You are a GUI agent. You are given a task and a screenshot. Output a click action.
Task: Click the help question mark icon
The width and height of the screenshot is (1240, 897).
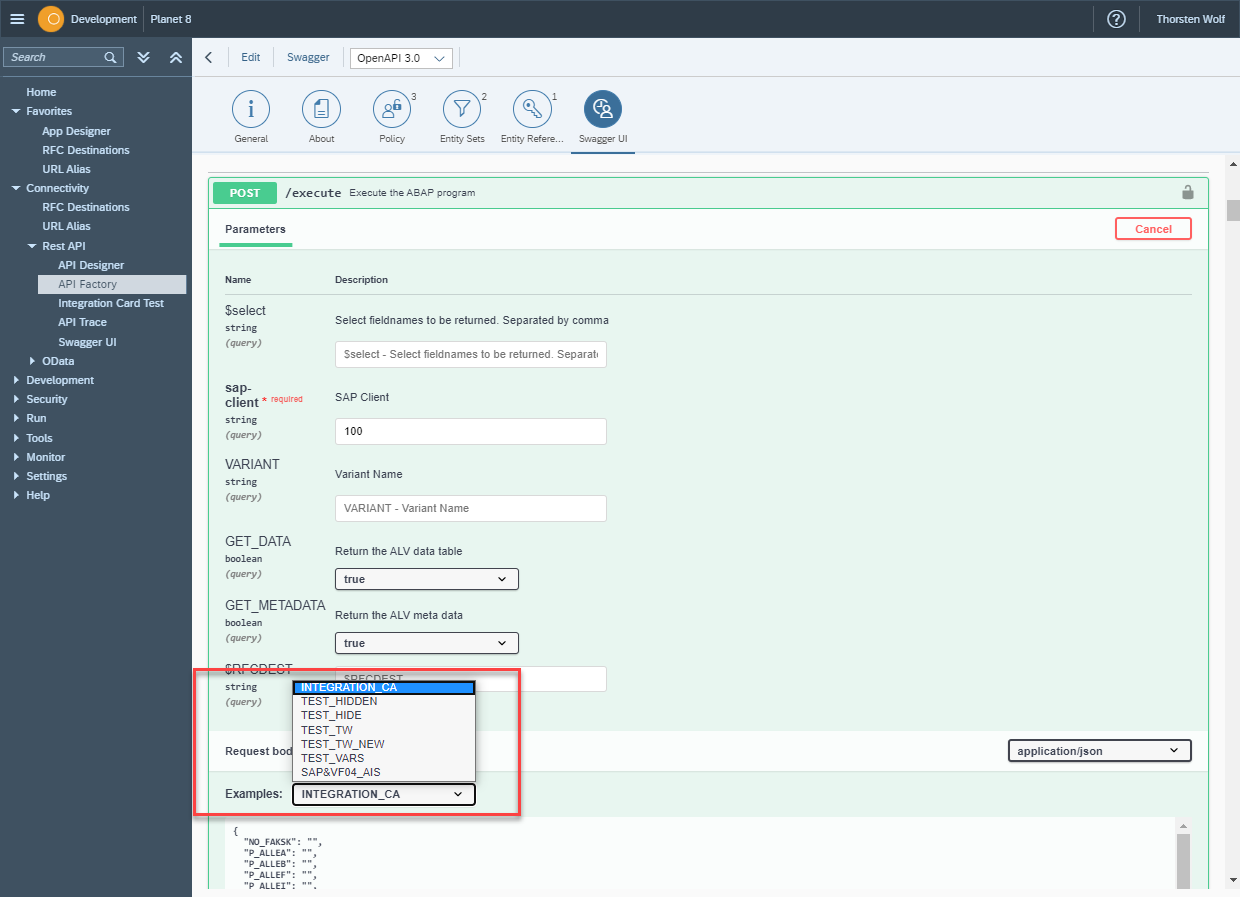pyautogui.click(x=1116, y=19)
